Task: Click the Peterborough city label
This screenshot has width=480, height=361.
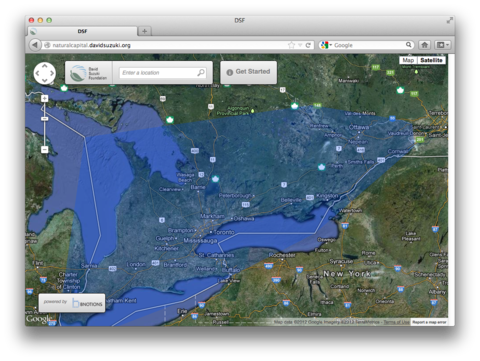Action: [235, 196]
